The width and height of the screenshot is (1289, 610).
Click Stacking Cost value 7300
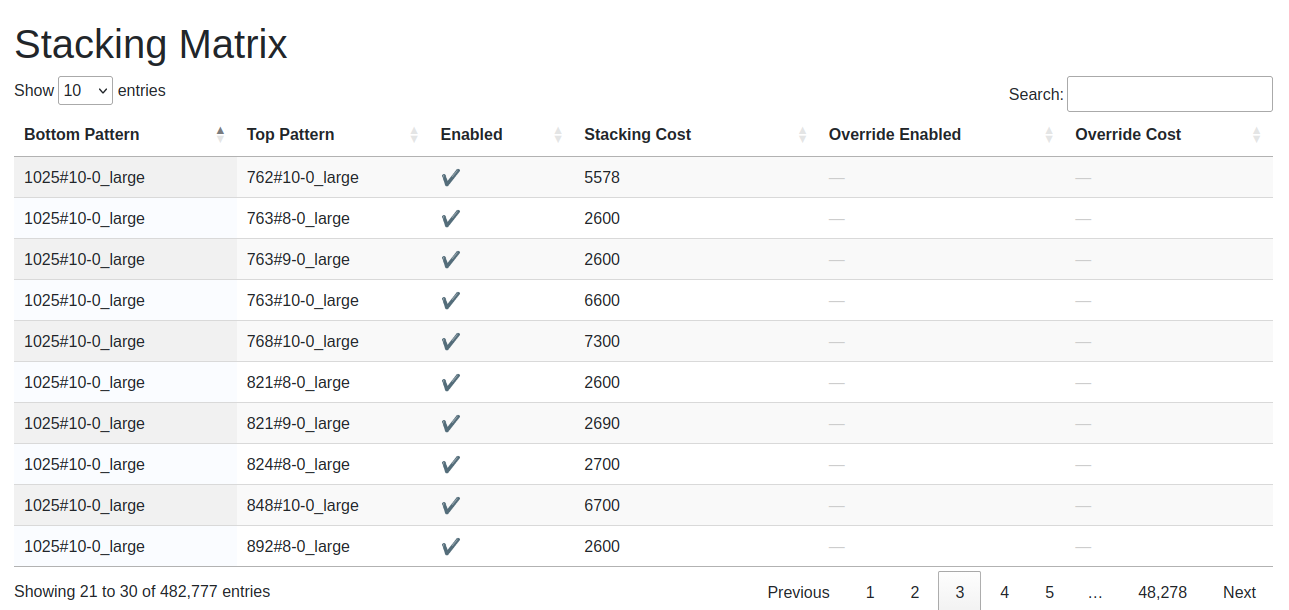coord(602,341)
